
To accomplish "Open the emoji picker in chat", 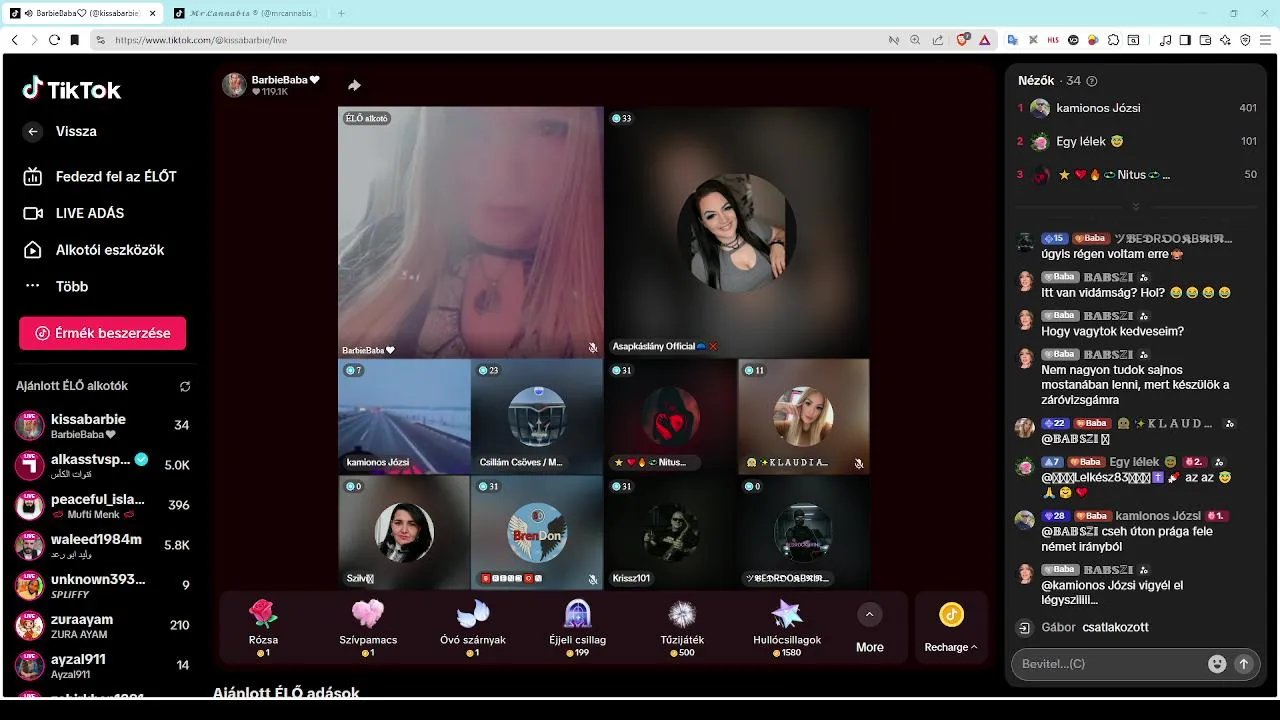I will coord(1217,664).
